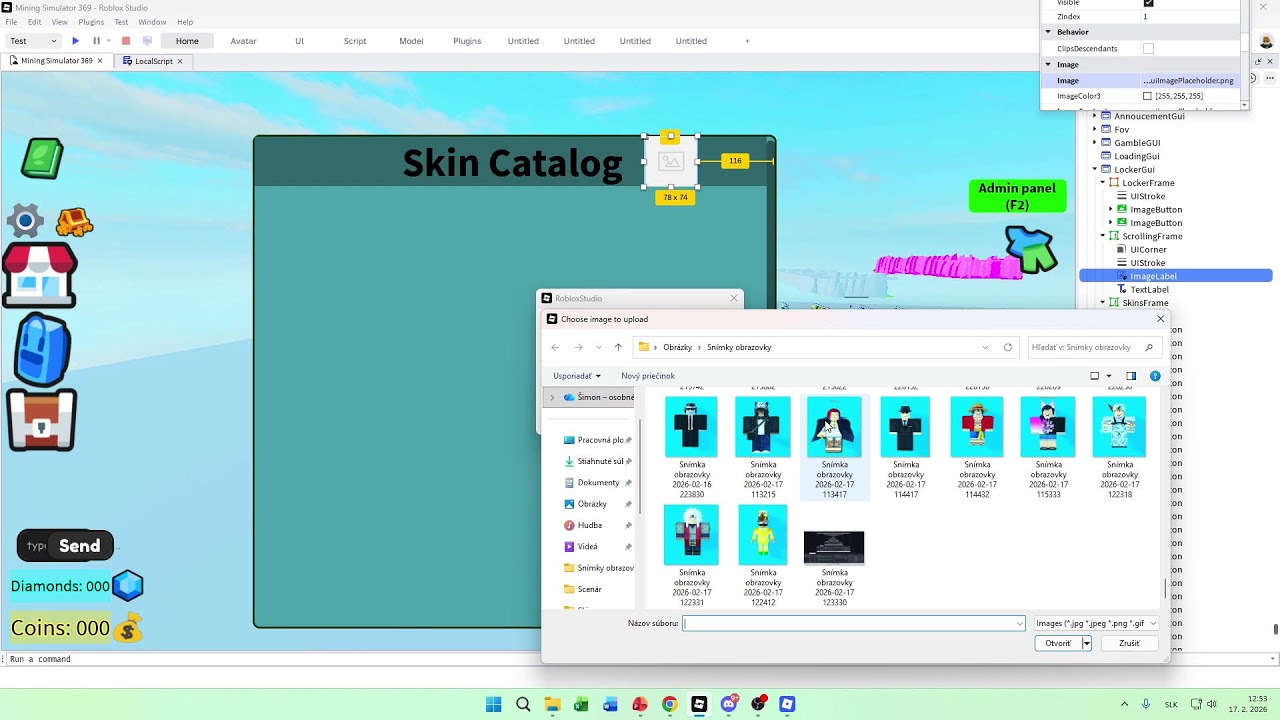Click the Nový priečinok button
The height and width of the screenshot is (720, 1280).
pyautogui.click(x=647, y=376)
